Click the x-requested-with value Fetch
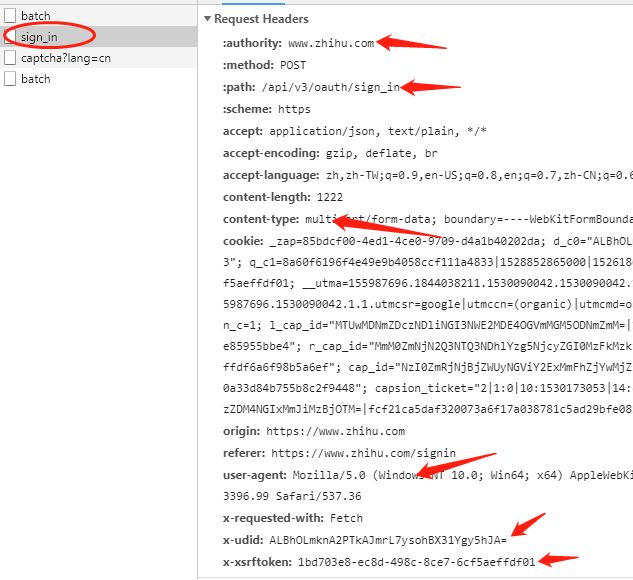Viewport: 633px width, 580px height. tap(346, 518)
